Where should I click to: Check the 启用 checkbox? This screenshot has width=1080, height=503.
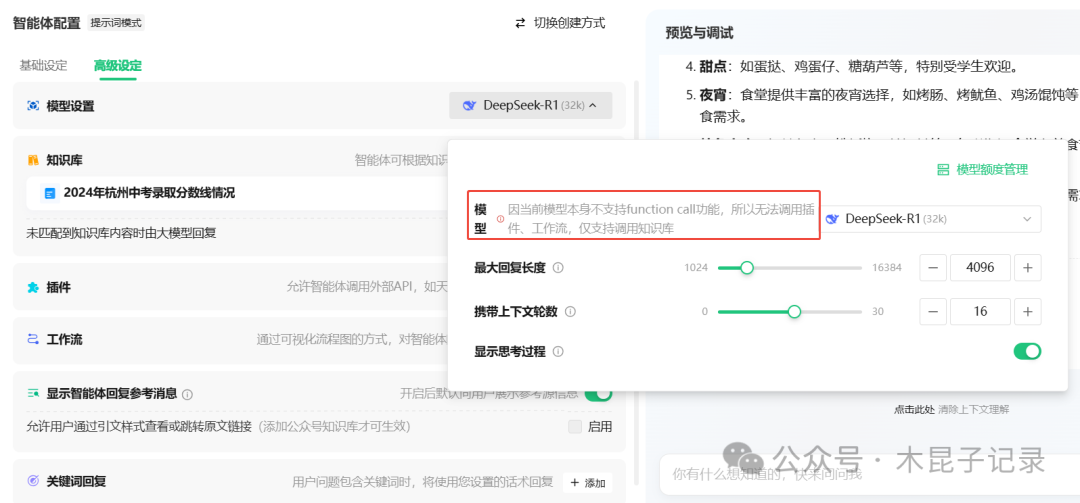[575, 427]
